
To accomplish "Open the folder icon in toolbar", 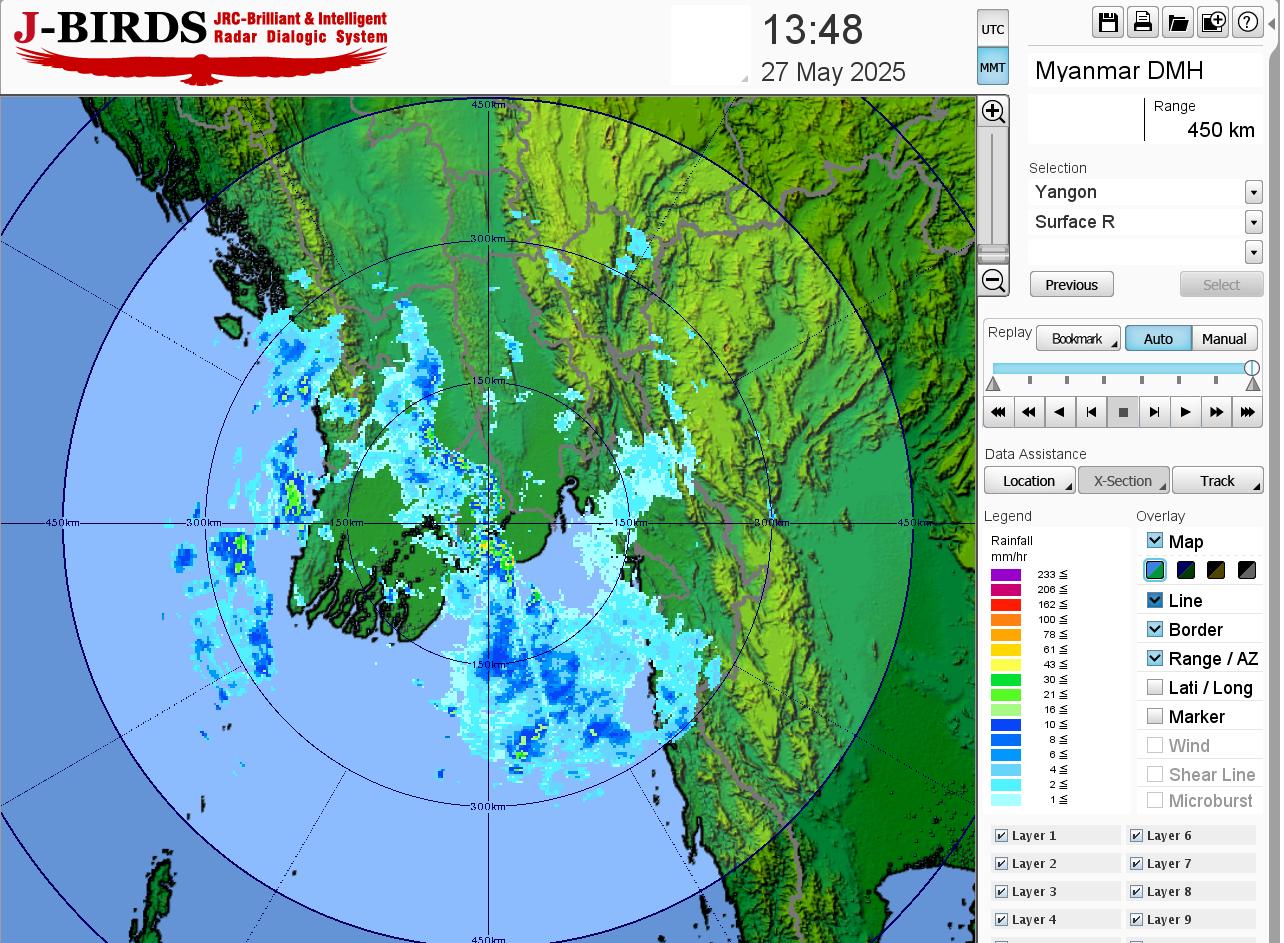I will tap(1178, 22).
